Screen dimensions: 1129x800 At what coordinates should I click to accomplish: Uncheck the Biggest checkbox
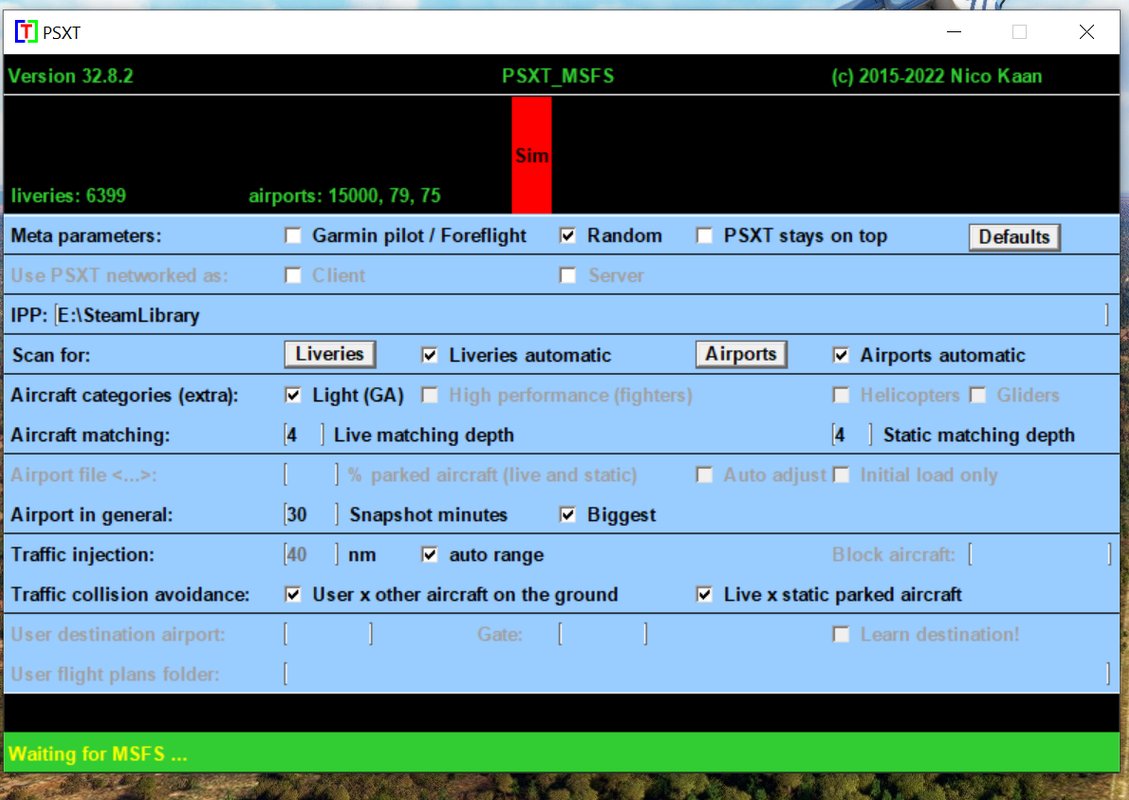pyautogui.click(x=567, y=515)
